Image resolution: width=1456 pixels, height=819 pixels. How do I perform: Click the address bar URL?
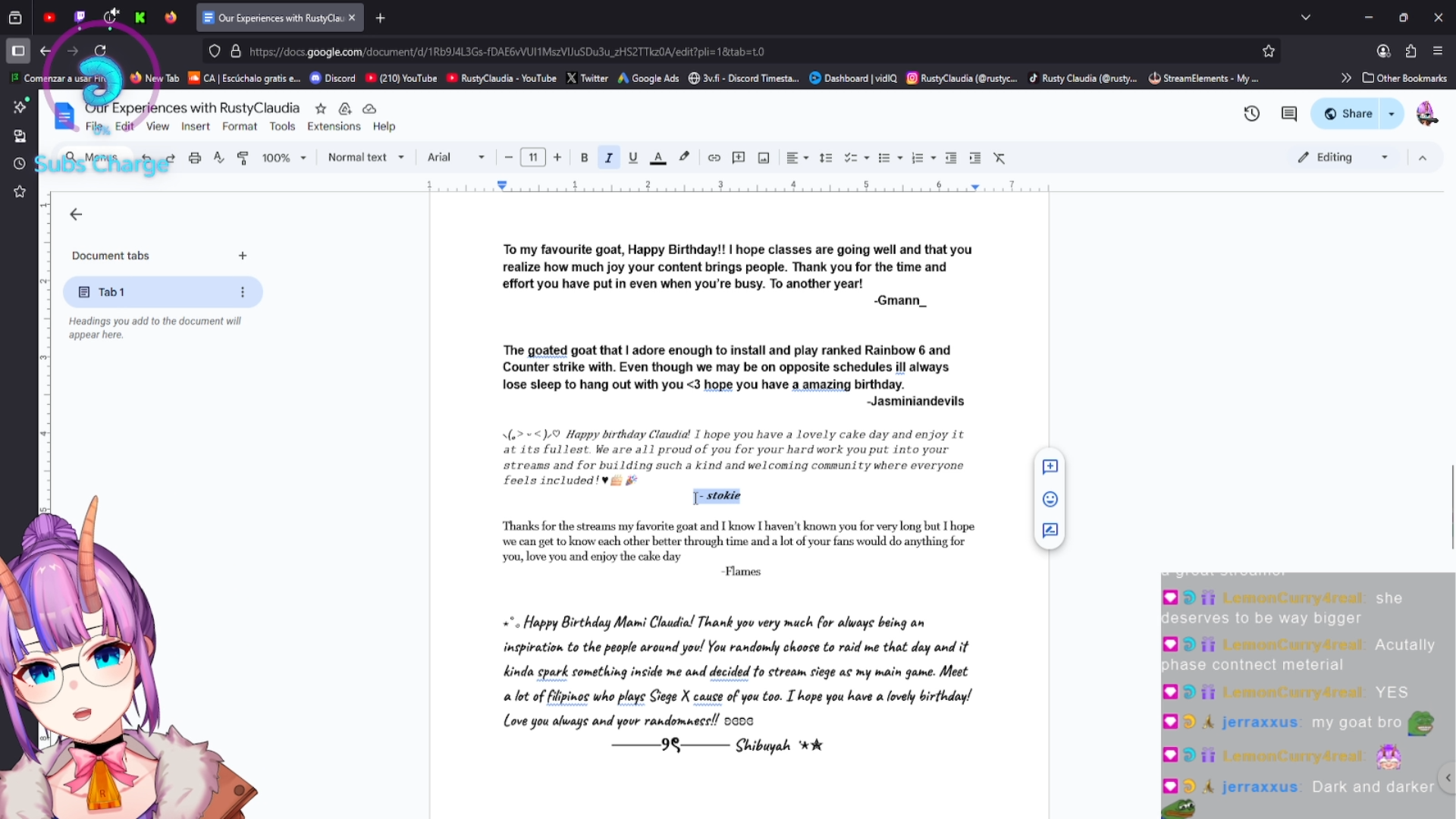pyautogui.click(x=507, y=52)
